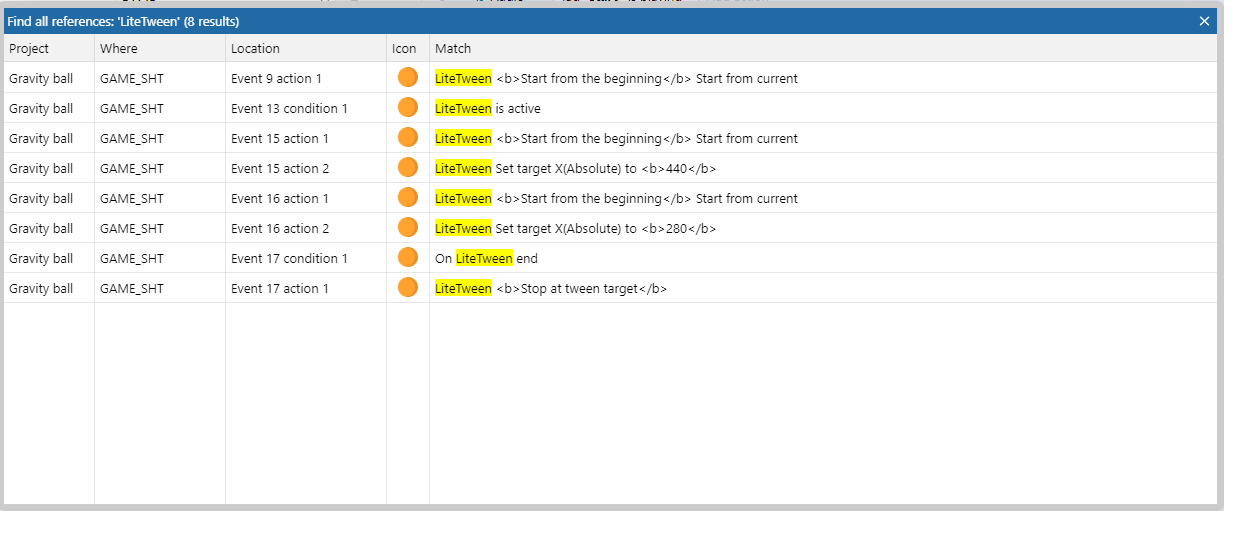Click the LiteTween icon for Event 17 action 1
Screen dimensions: 1247x541
407,288
